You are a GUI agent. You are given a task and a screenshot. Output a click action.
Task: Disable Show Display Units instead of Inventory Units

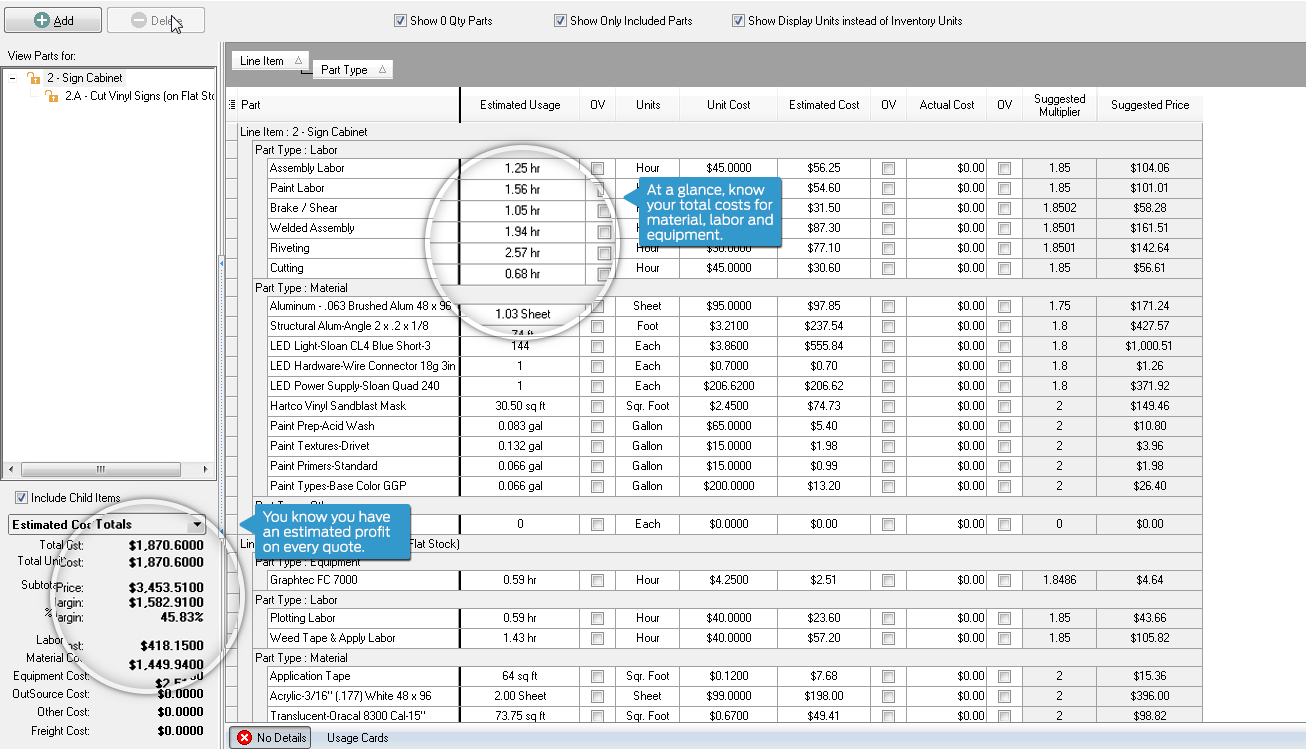point(738,21)
